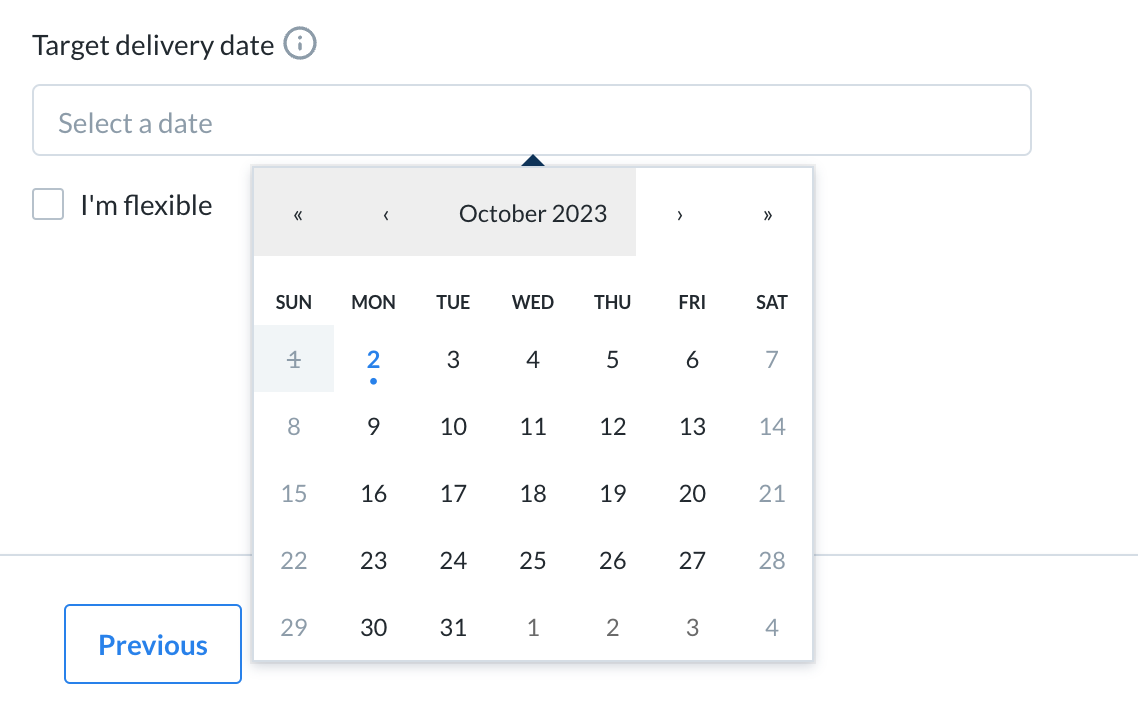1138x718 pixels.
Task: Go to previous year with double-left arrow
Action: tap(298, 214)
